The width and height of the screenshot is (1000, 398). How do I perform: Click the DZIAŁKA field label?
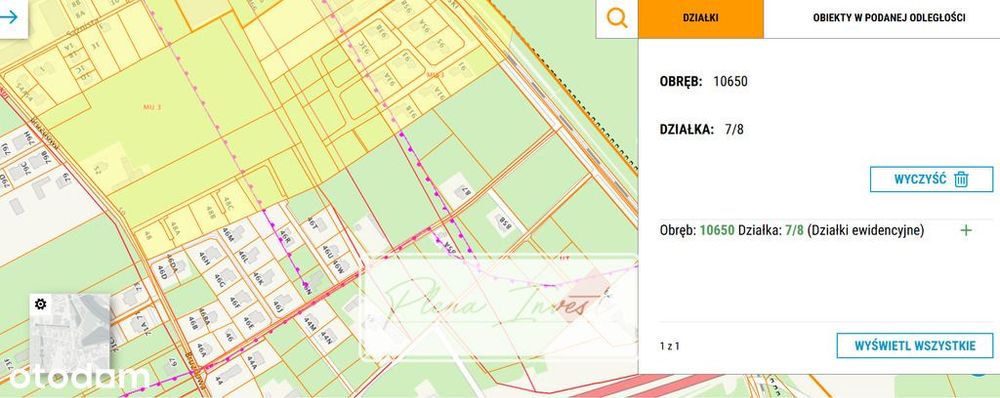tap(687, 129)
